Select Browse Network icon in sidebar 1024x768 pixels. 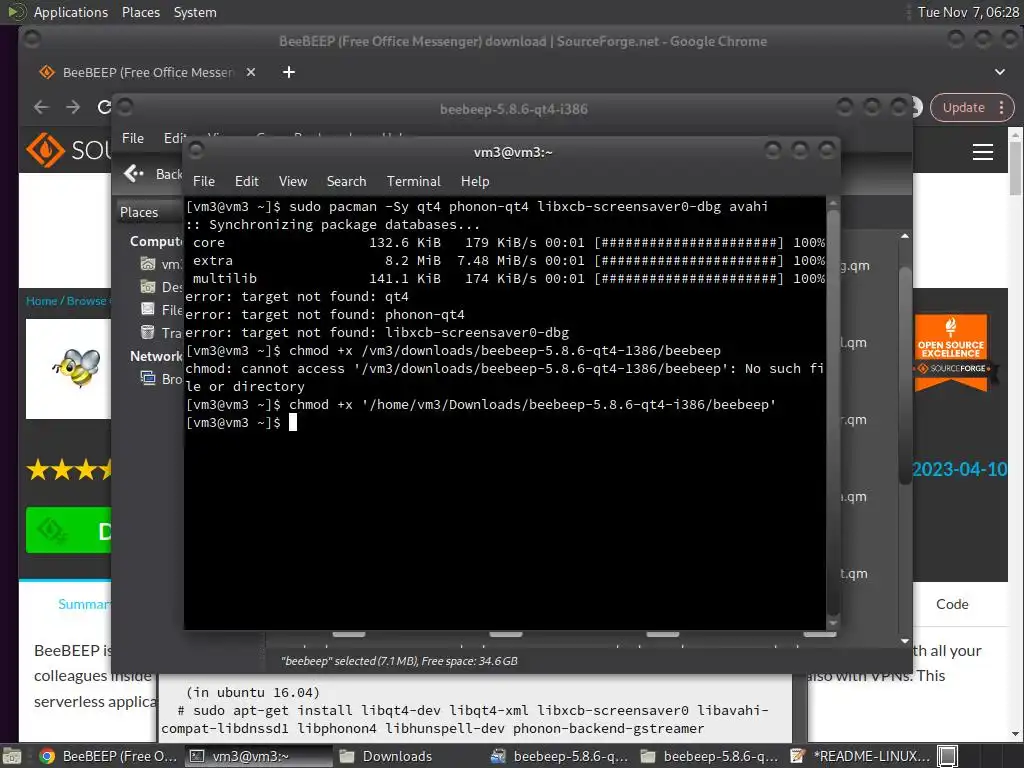pyautogui.click(x=148, y=378)
